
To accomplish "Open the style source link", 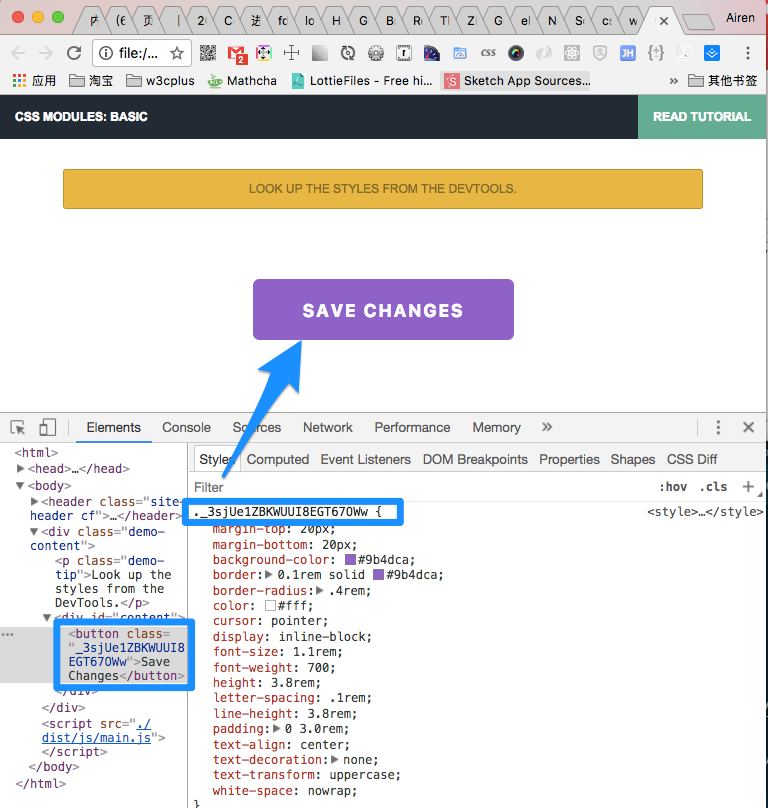I will 705,512.
